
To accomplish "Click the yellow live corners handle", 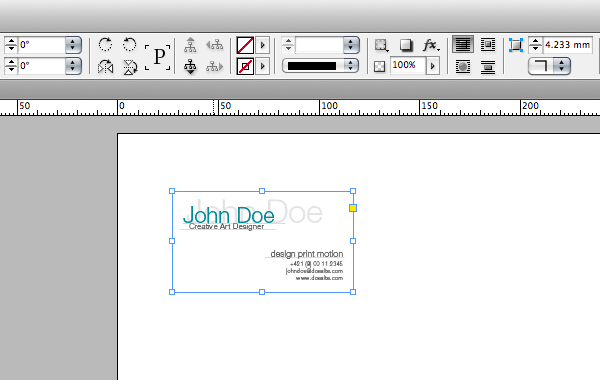I will [x=353, y=208].
